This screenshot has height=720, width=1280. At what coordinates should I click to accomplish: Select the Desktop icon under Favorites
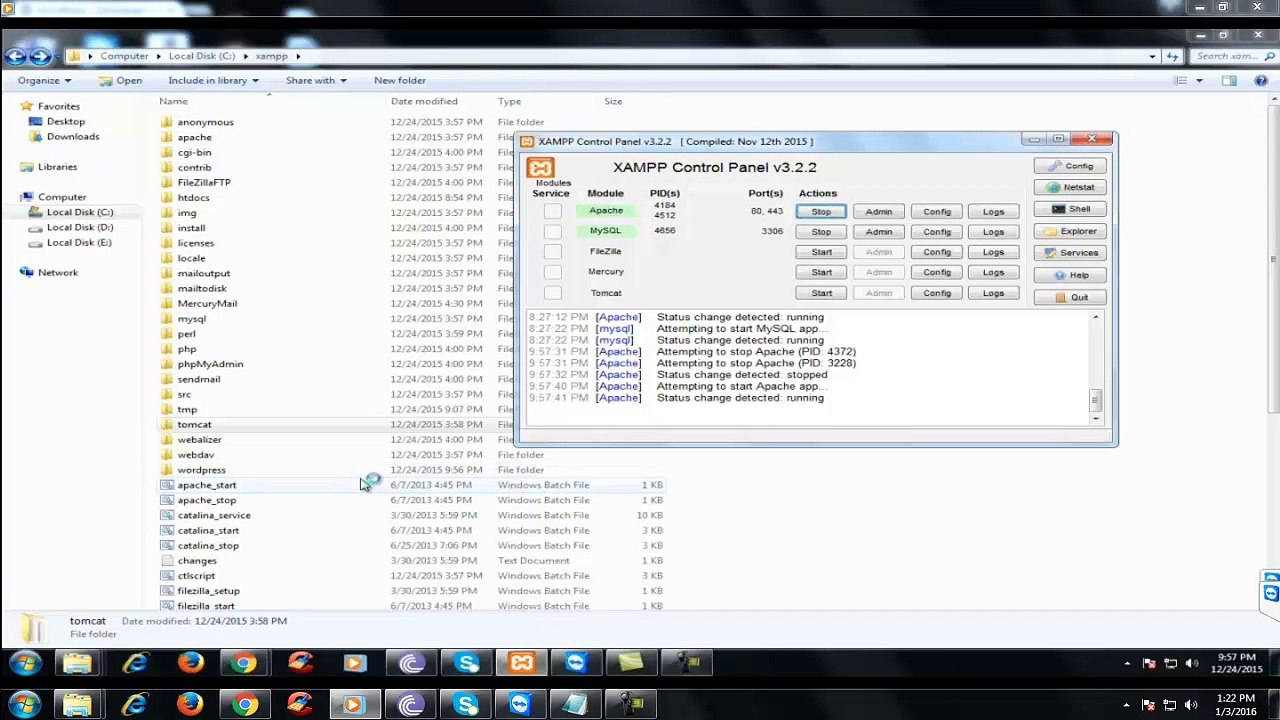click(x=36, y=121)
